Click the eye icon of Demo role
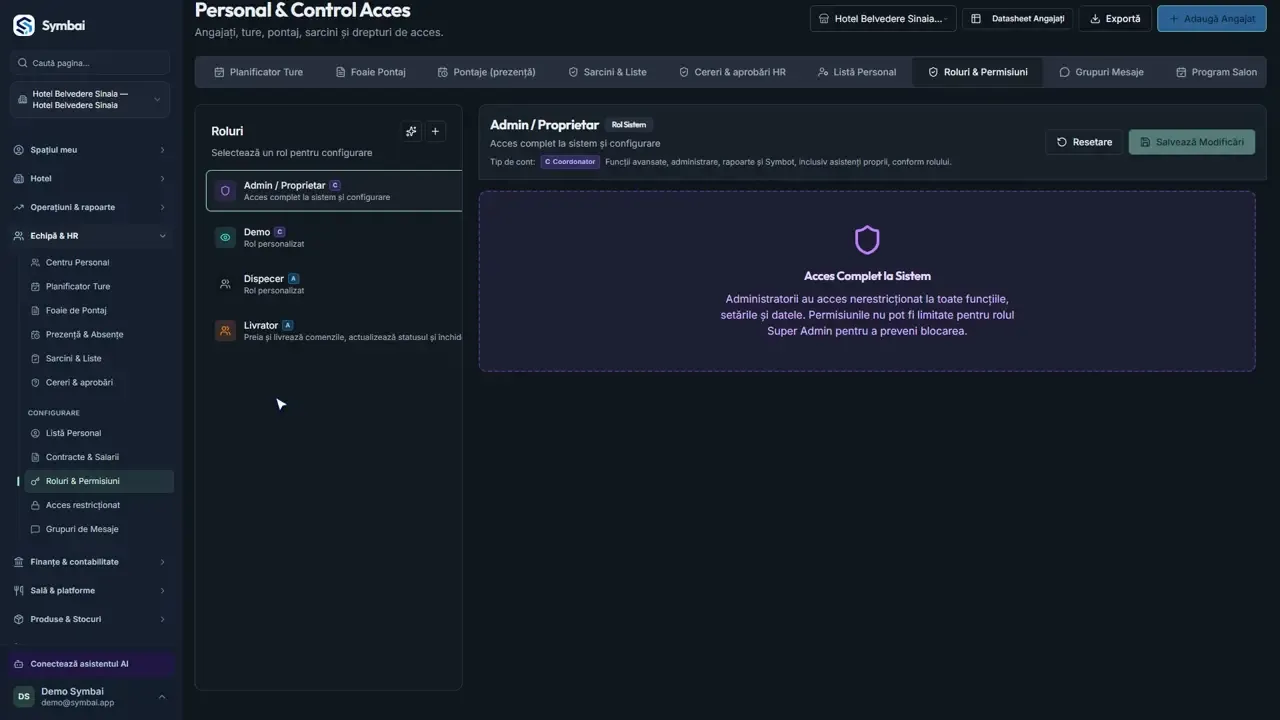Image resolution: width=1280 pixels, height=720 pixels. click(225, 238)
